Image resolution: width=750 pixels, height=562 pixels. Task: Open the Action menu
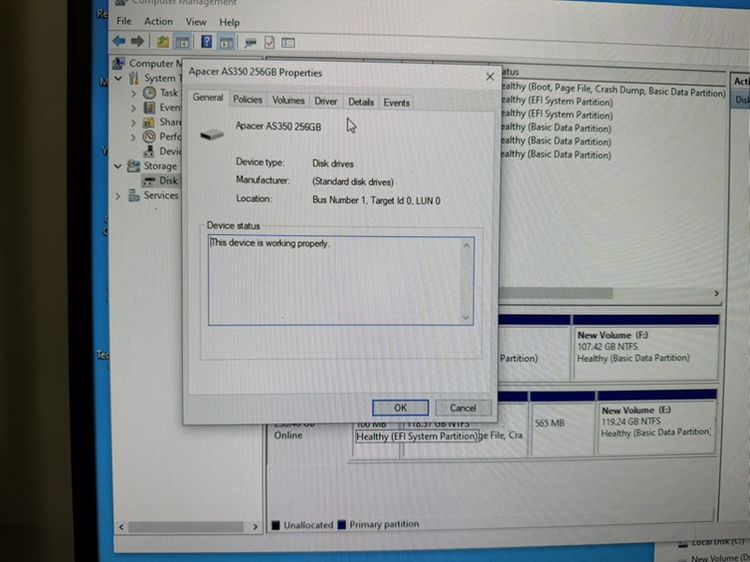click(158, 22)
